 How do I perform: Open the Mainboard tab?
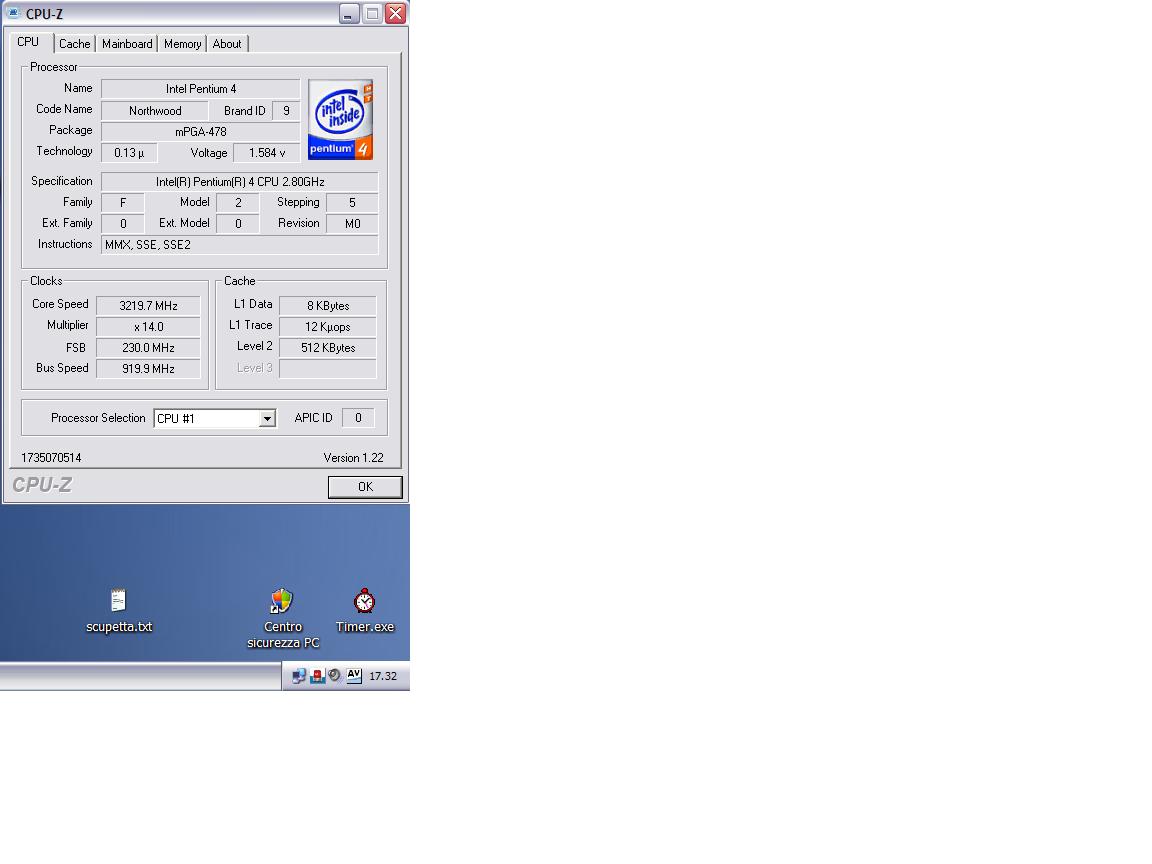[127, 44]
